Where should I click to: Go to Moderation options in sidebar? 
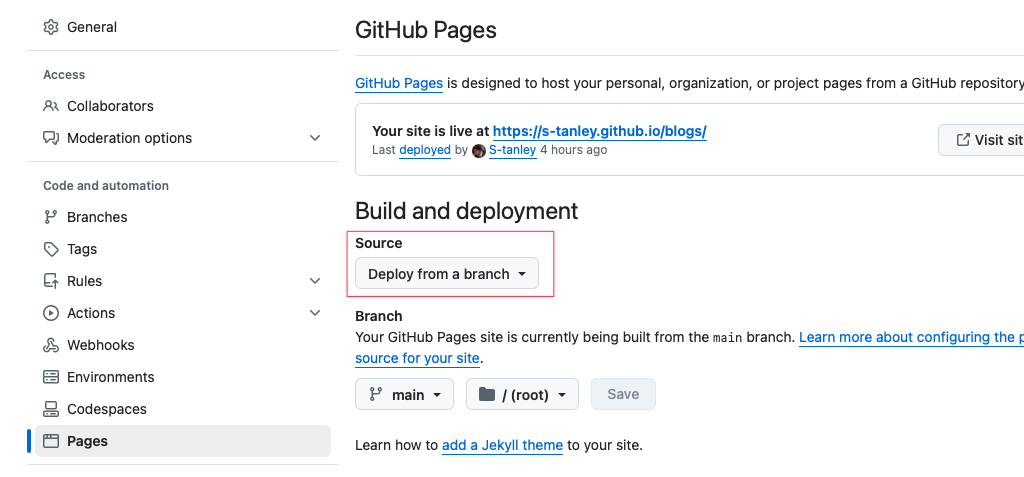click(129, 138)
